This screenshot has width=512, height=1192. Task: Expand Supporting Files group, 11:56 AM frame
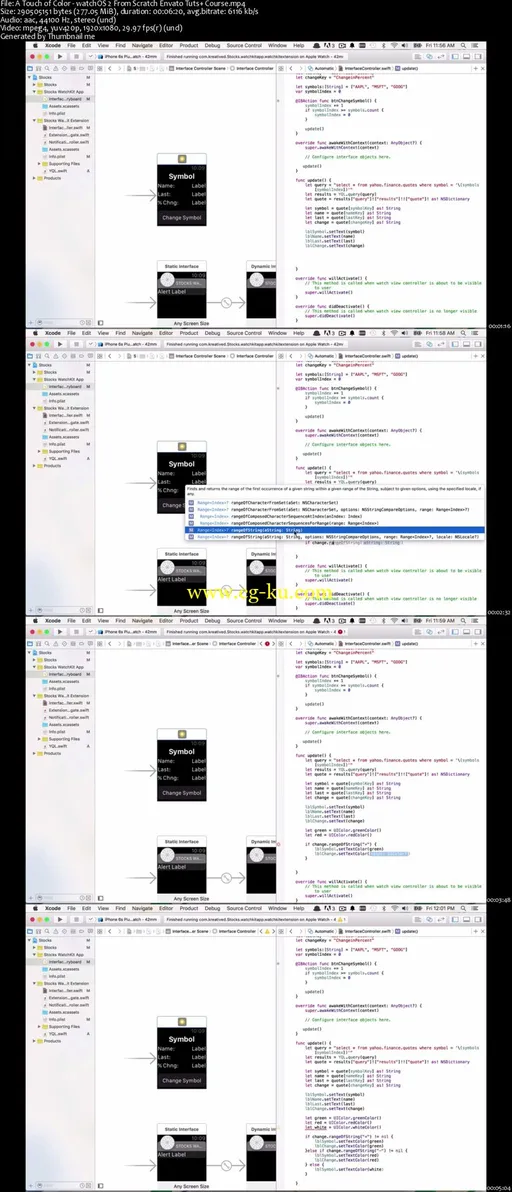click(40, 163)
